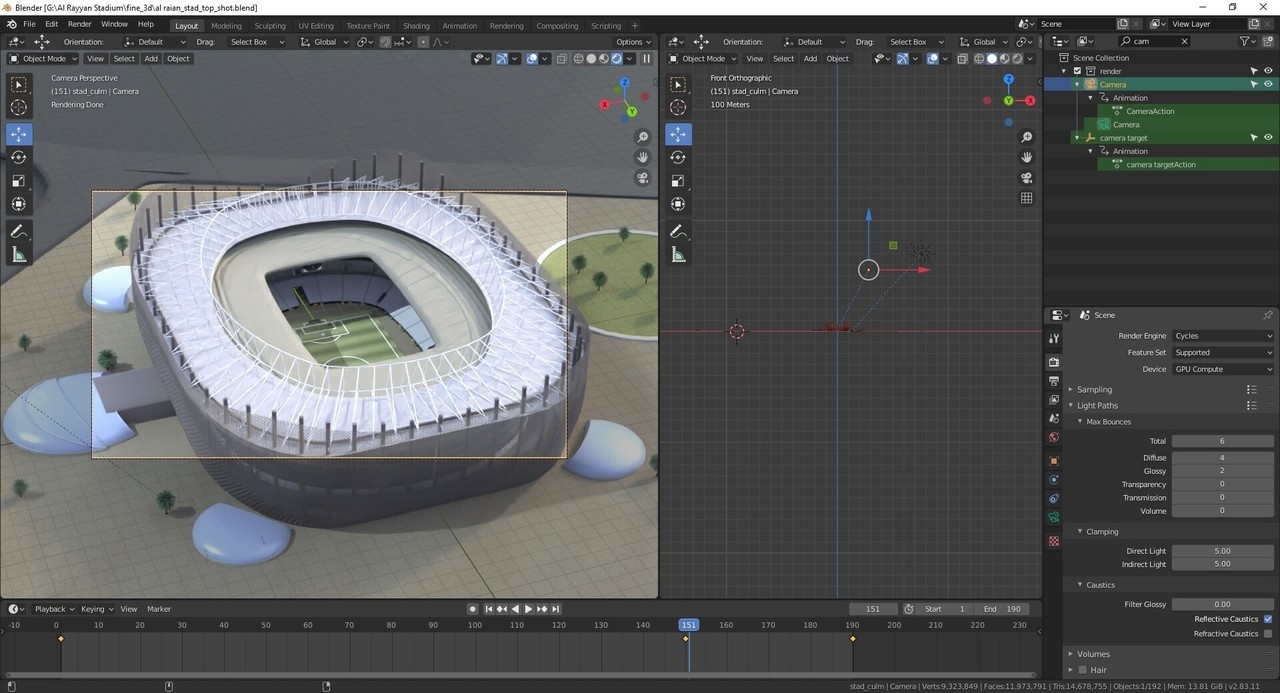Image resolution: width=1280 pixels, height=693 pixels.
Task: Switch to the Animation workspace tab
Action: point(459,26)
